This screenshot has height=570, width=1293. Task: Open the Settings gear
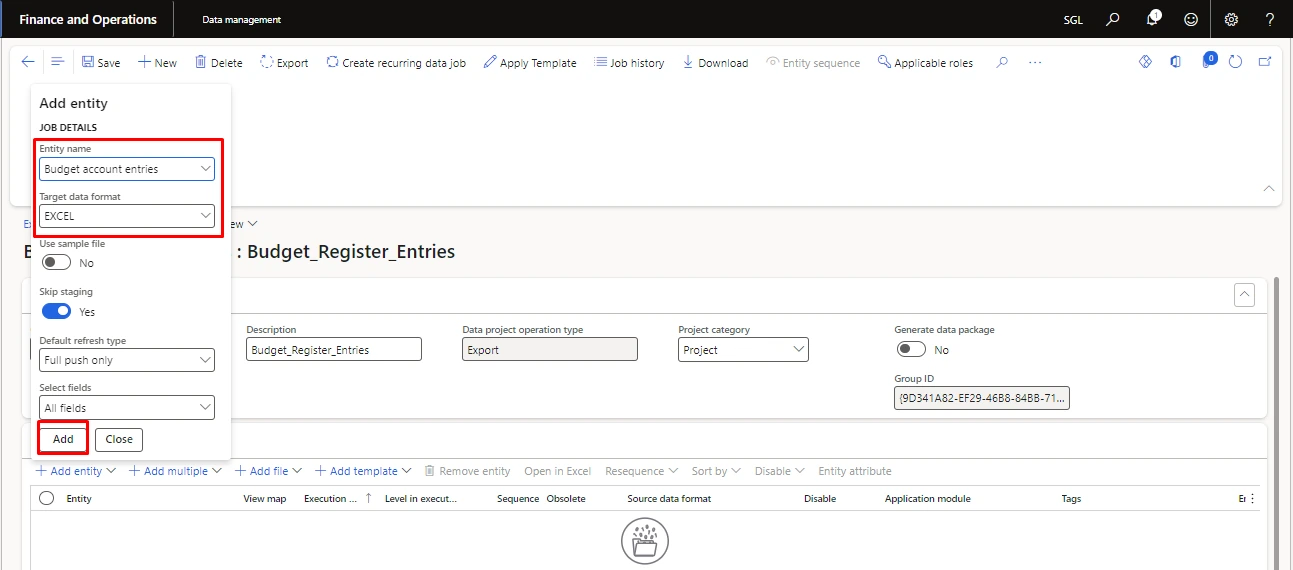coord(1231,19)
